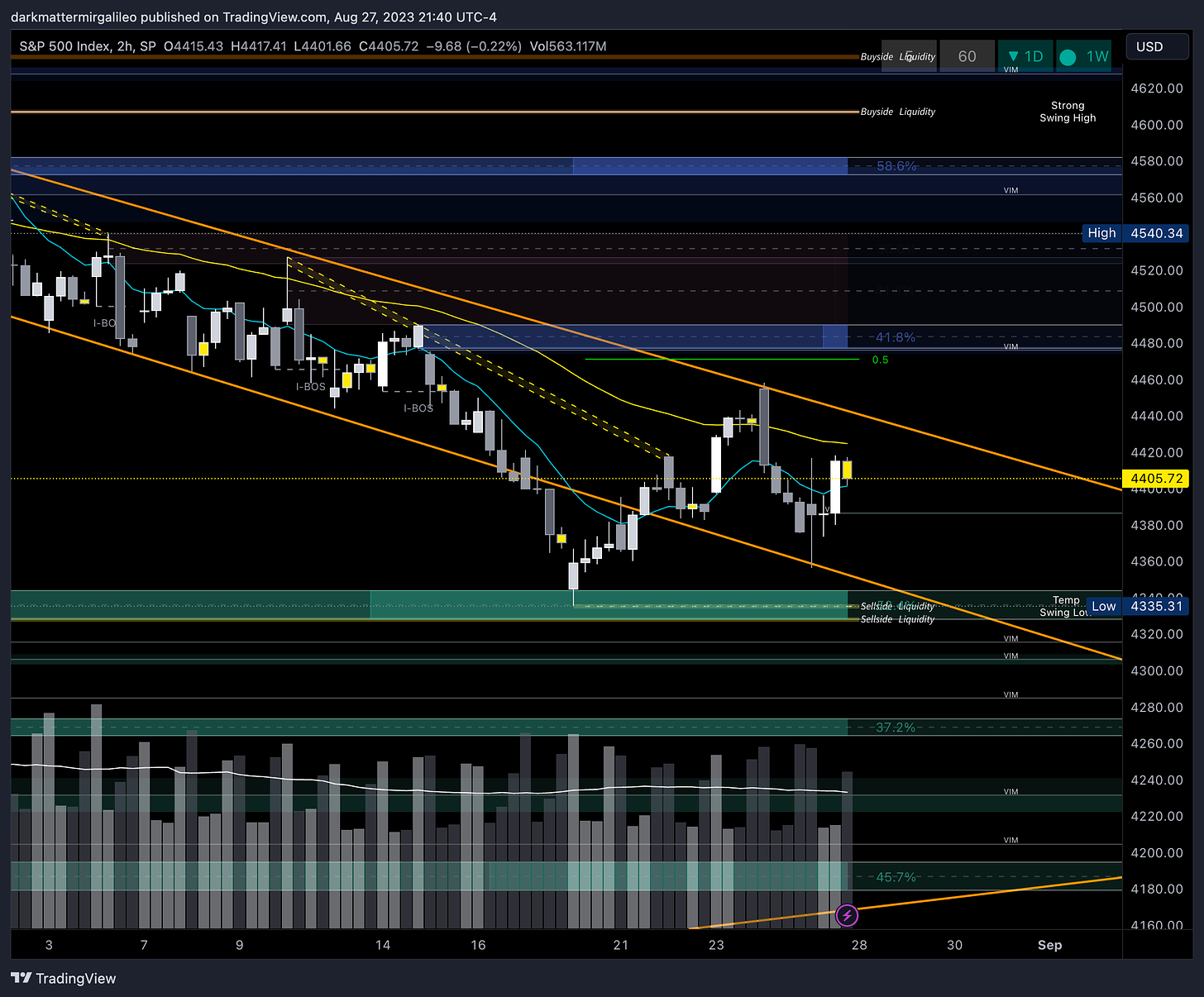The image size is (1204, 997).
Task: Click the Buyside Liquidity label at 4600 level
Action: [x=898, y=112]
